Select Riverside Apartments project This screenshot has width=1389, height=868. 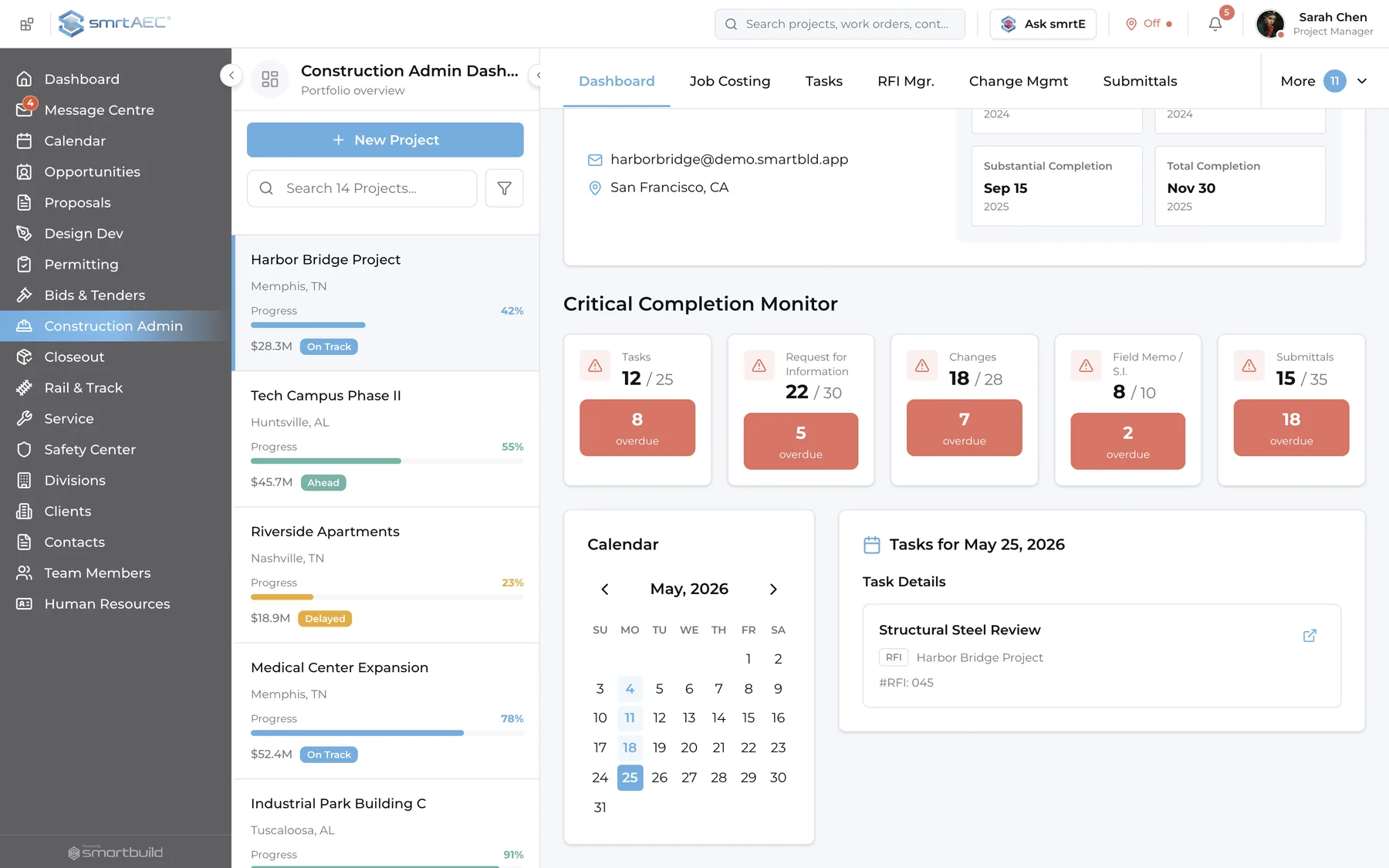click(387, 575)
